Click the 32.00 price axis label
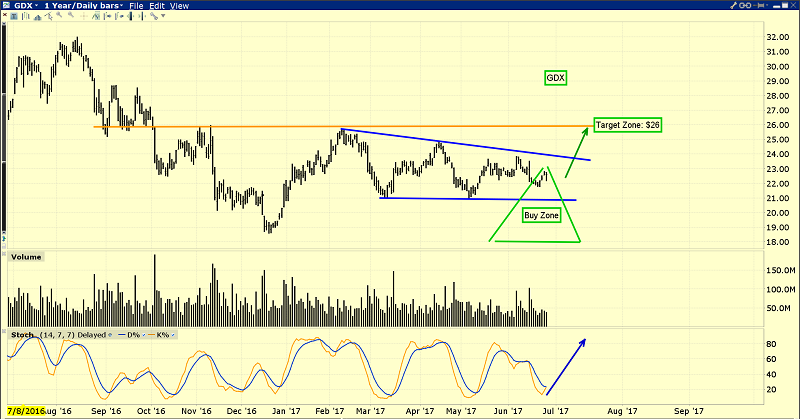The width and height of the screenshot is (800, 419). (777, 37)
